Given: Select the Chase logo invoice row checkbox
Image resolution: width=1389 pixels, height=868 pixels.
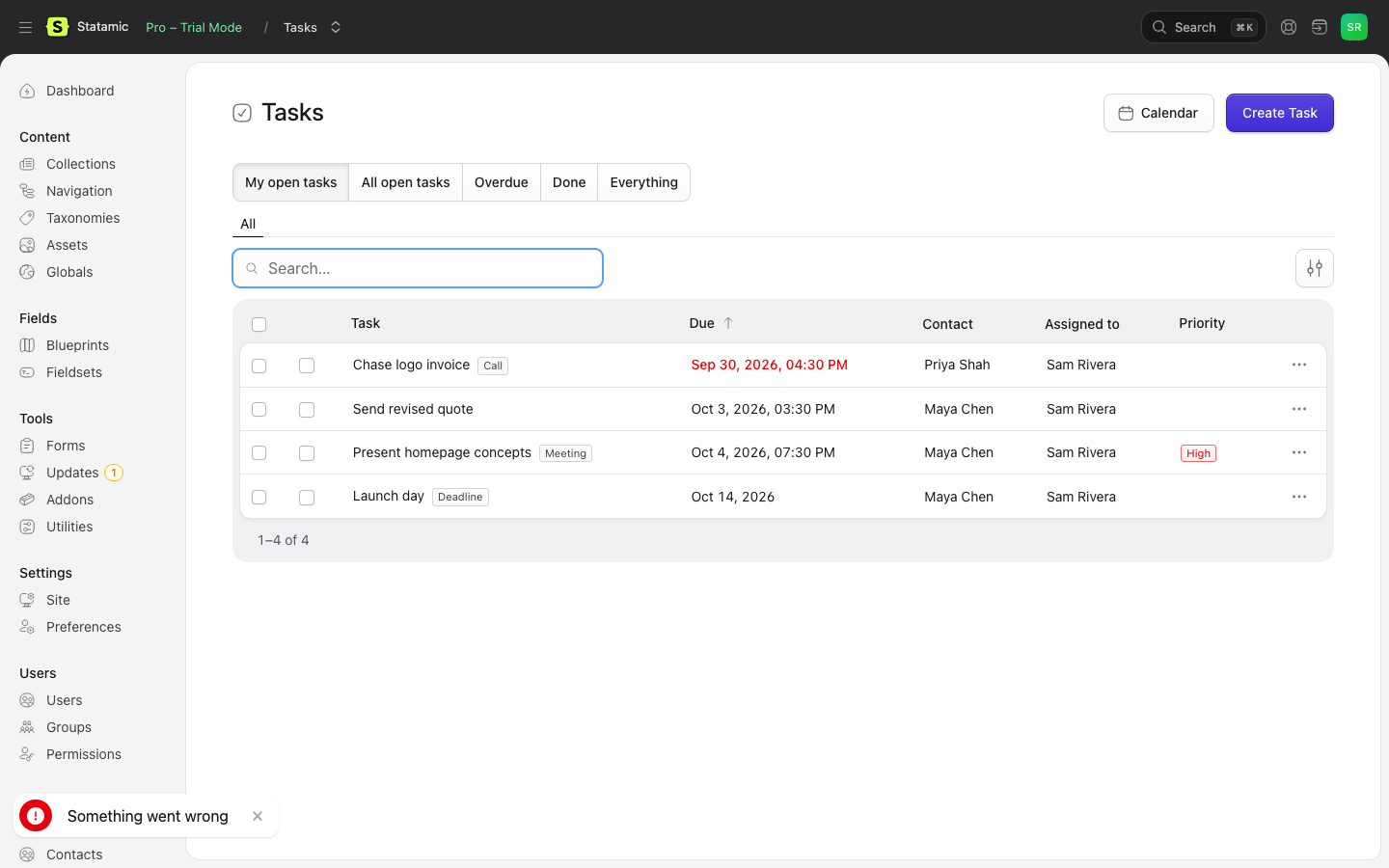Looking at the screenshot, I should pos(259,366).
